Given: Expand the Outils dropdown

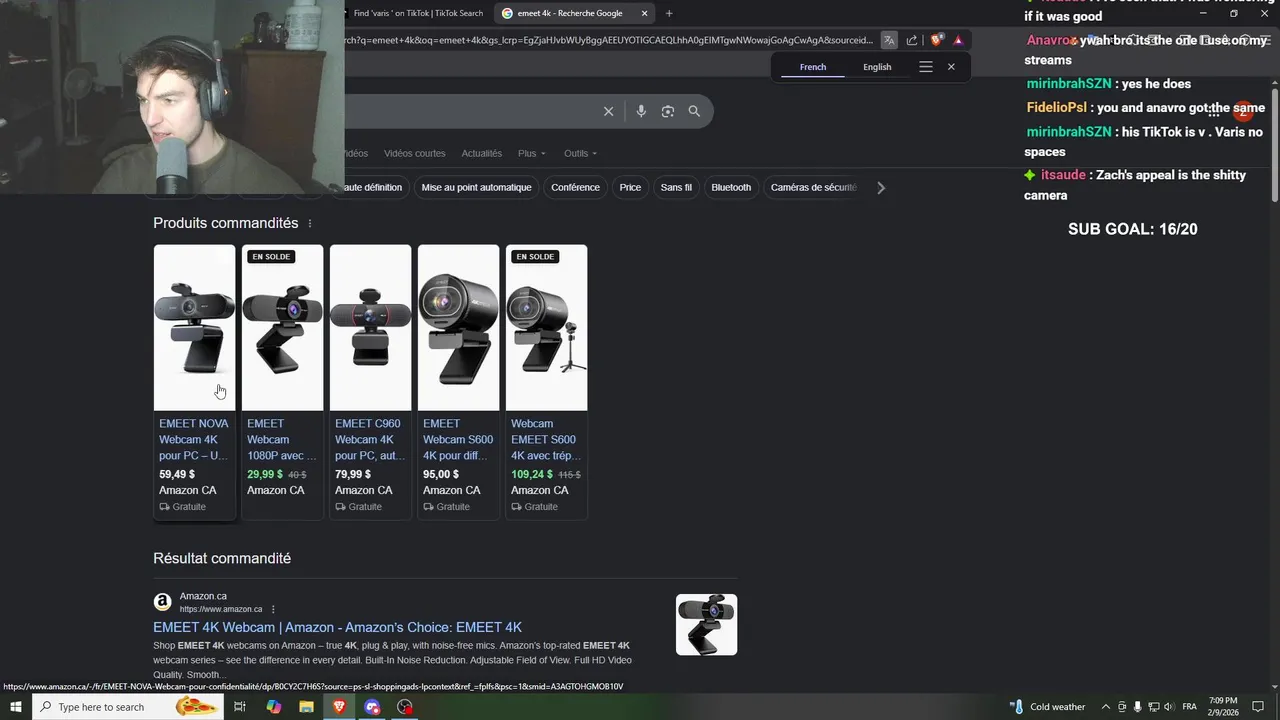Looking at the screenshot, I should point(580,153).
